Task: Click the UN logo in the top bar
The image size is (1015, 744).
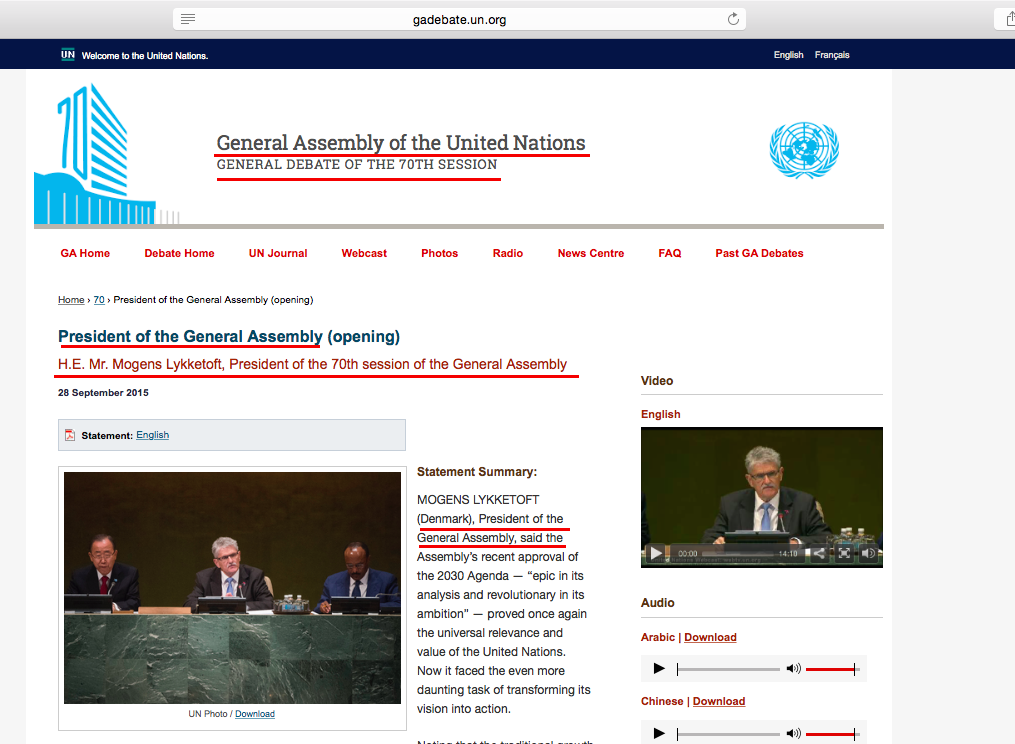Action: [68, 54]
